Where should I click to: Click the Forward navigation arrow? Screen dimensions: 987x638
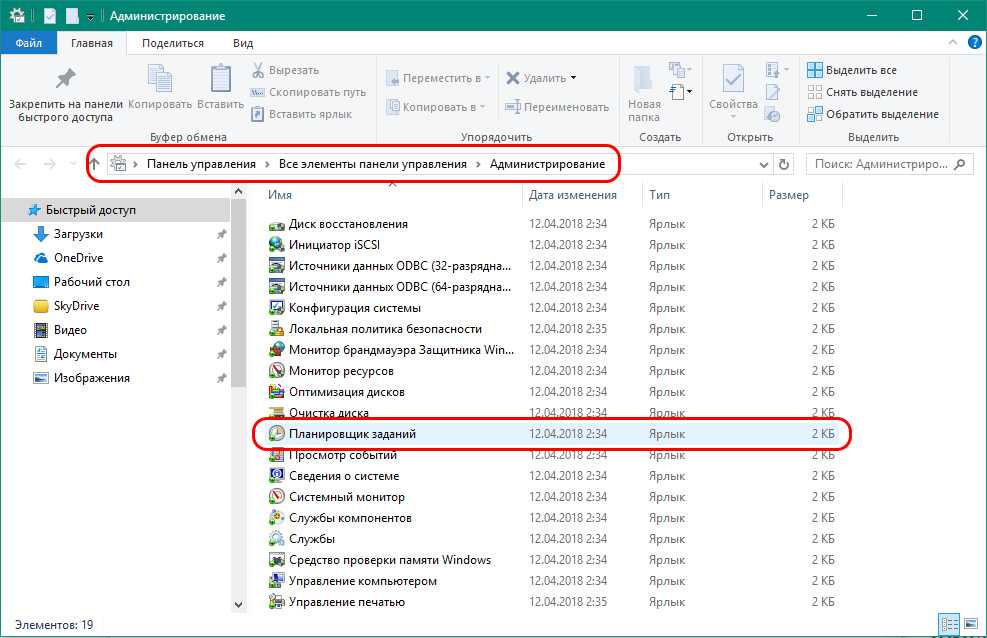(x=49, y=164)
